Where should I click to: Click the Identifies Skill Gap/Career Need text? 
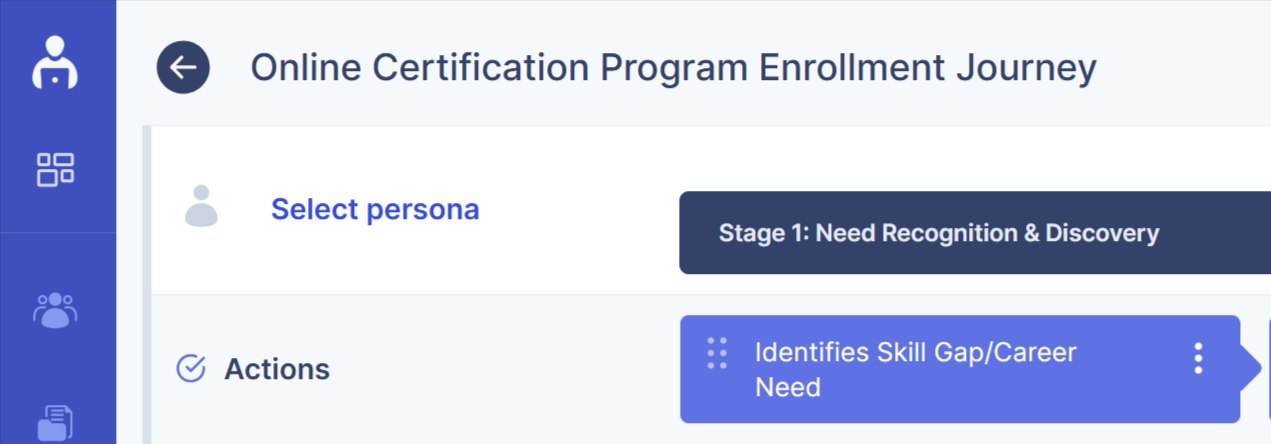tap(915, 369)
